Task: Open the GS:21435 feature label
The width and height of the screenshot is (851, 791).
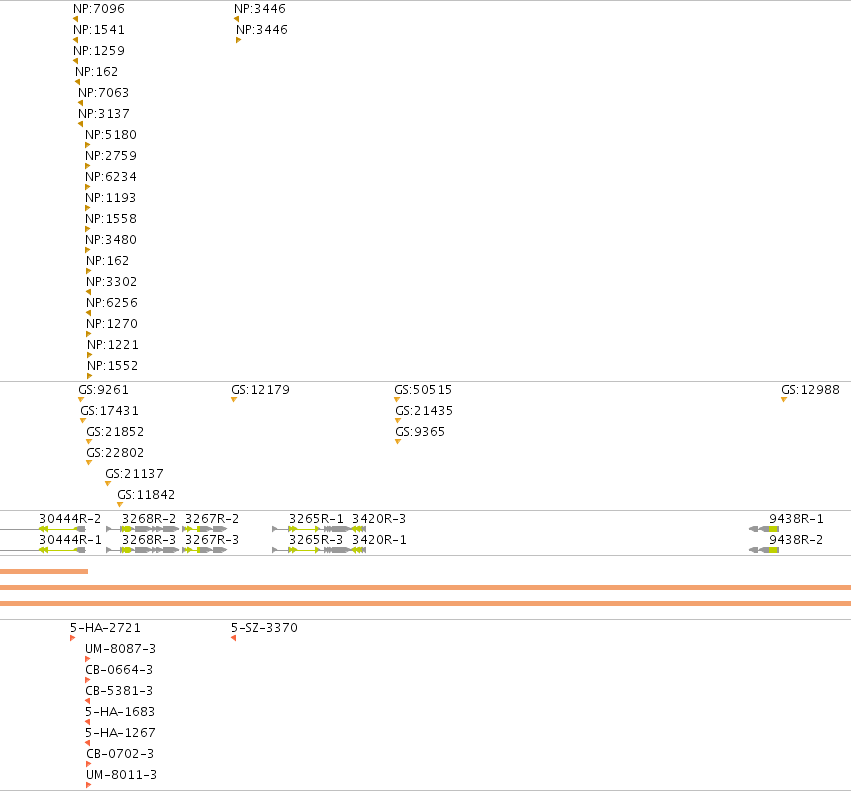Action: click(424, 411)
